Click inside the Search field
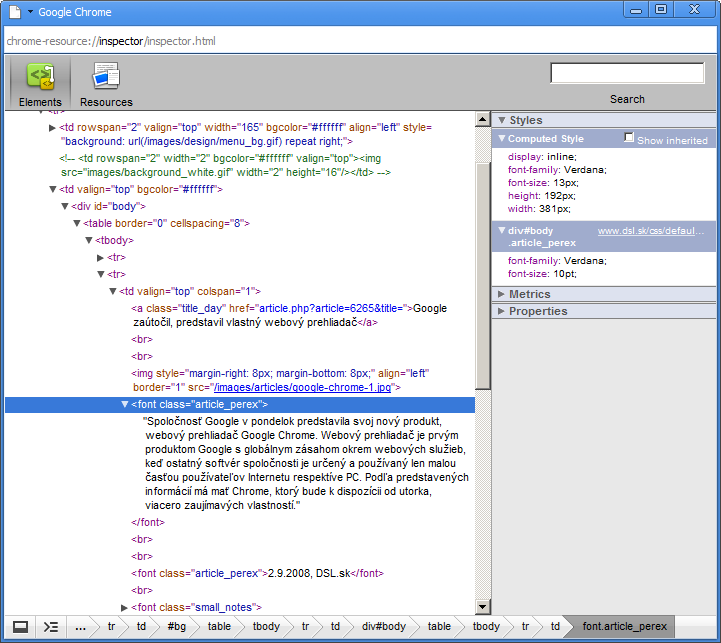 [x=627, y=73]
